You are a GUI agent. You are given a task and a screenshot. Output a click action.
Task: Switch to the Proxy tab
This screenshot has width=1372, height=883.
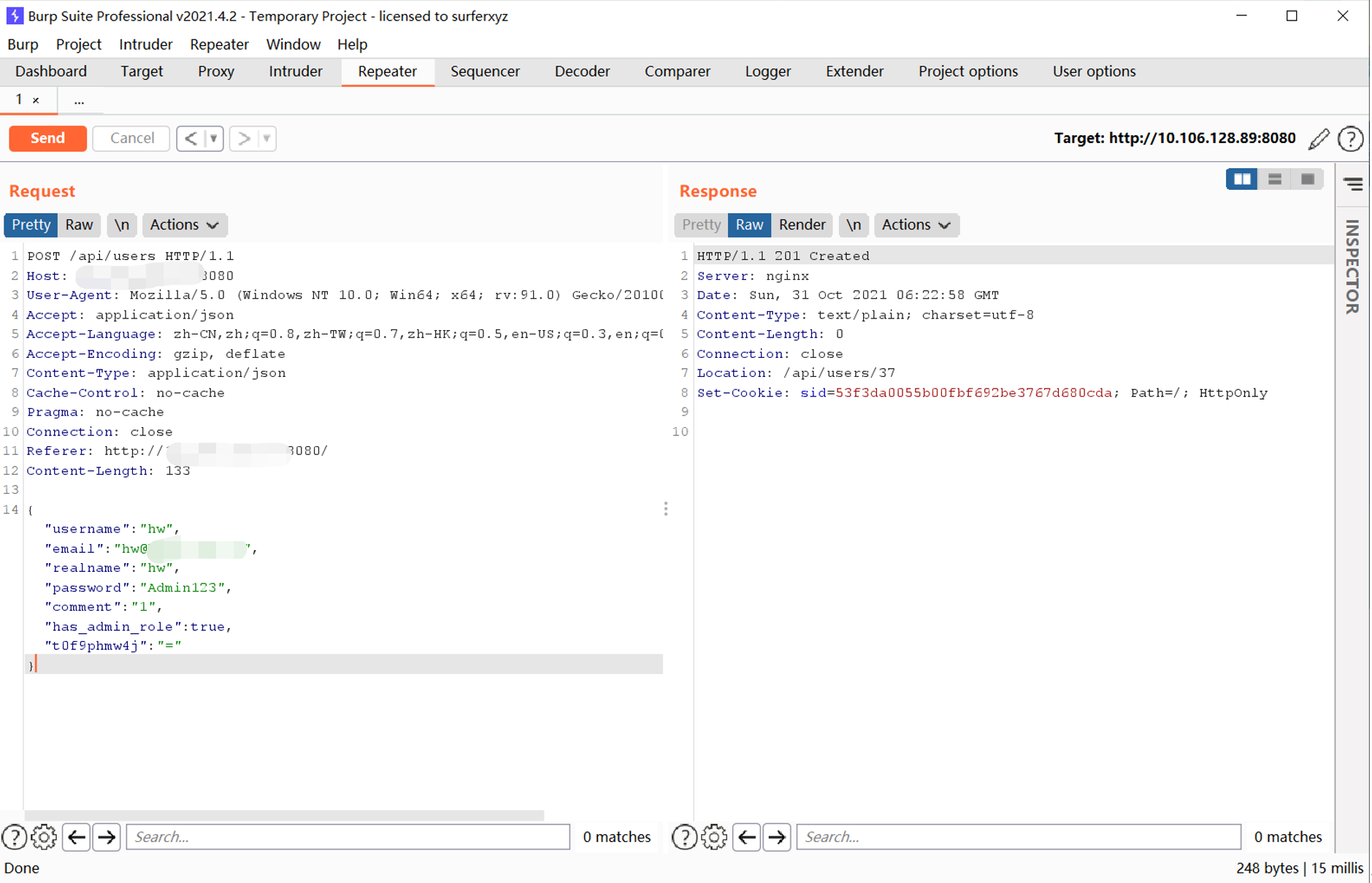216,72
